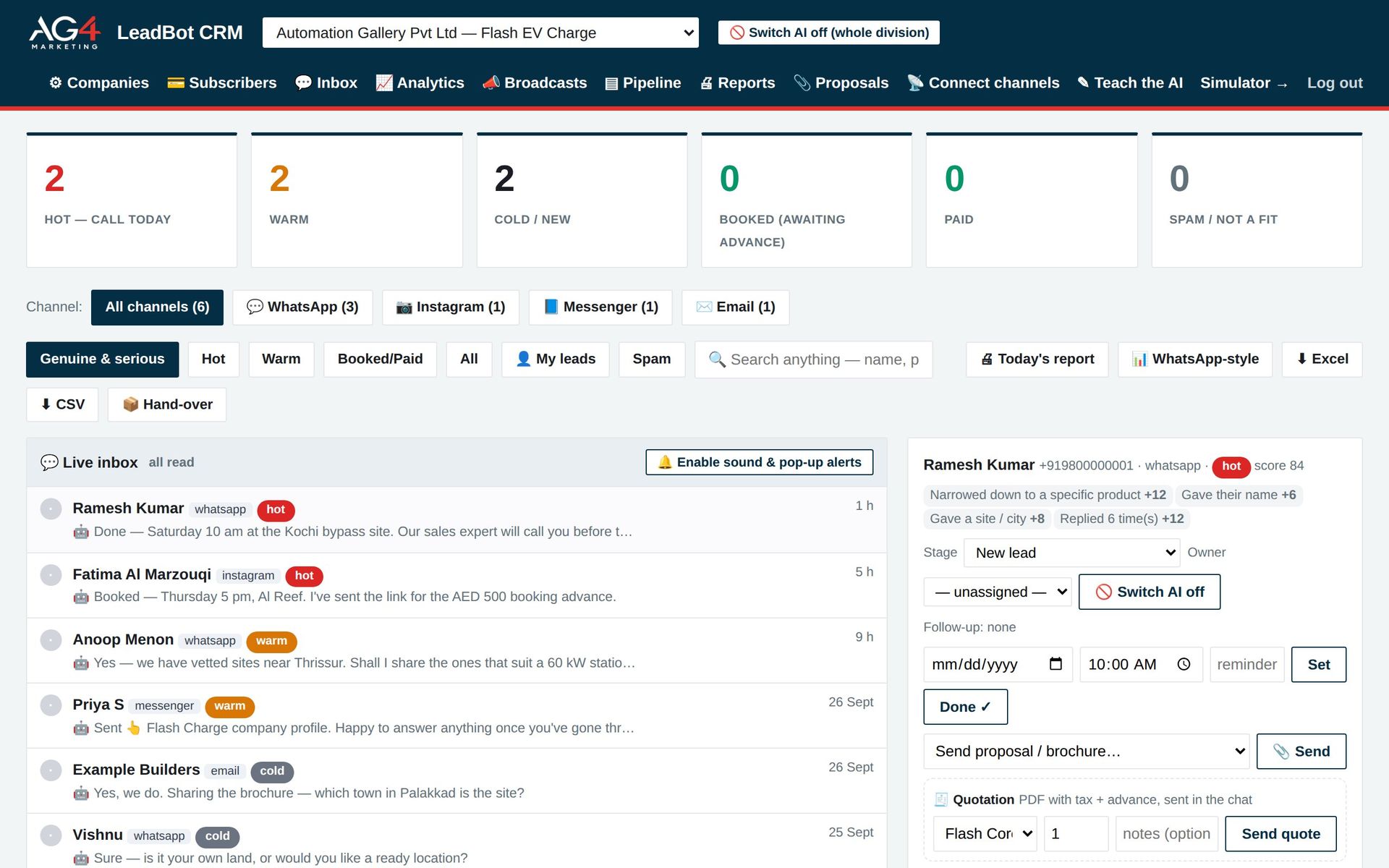Log out of LeadBot CRM
This screenshot has height=868, width=1389.
click(1335, 83)
